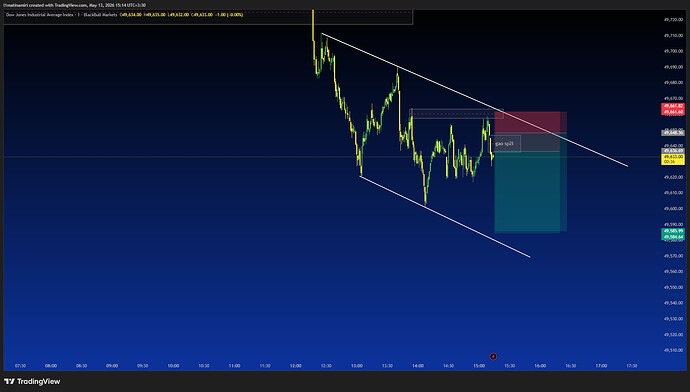Viewport: 690px width, 392px height.
Task: Click the 16:00 time axis label
Action: (x=540, y=366)
